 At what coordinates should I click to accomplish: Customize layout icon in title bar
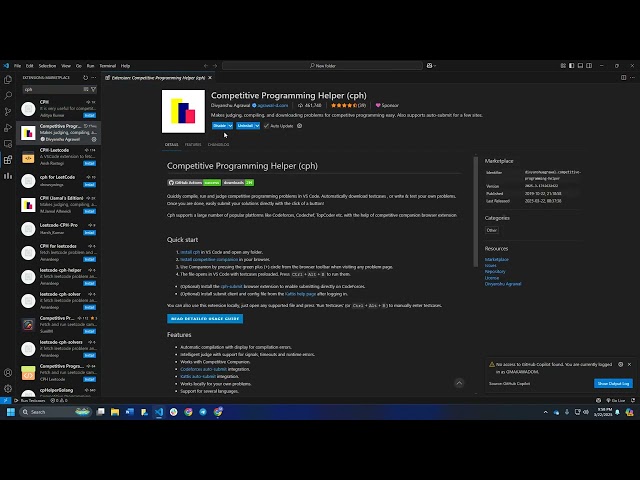pyautogui.click(x=563, y=66)
